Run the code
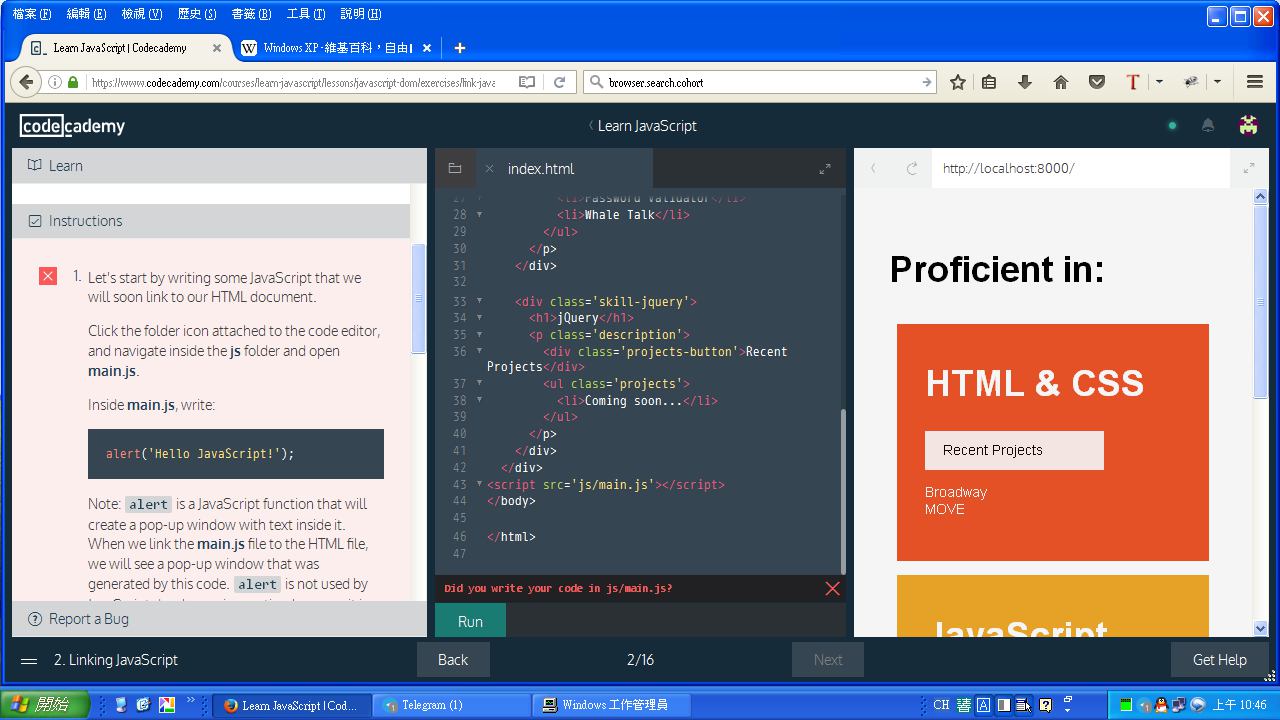Screen dimensions: 1280x720 (x=470, y=621)
